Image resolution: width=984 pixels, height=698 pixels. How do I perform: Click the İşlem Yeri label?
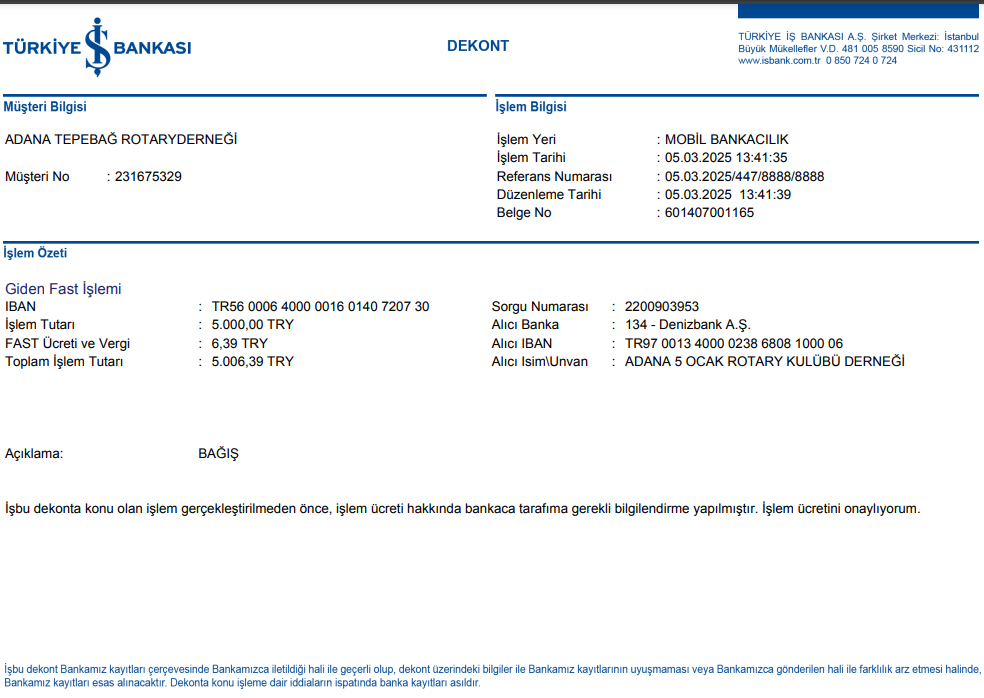(526, 139)
